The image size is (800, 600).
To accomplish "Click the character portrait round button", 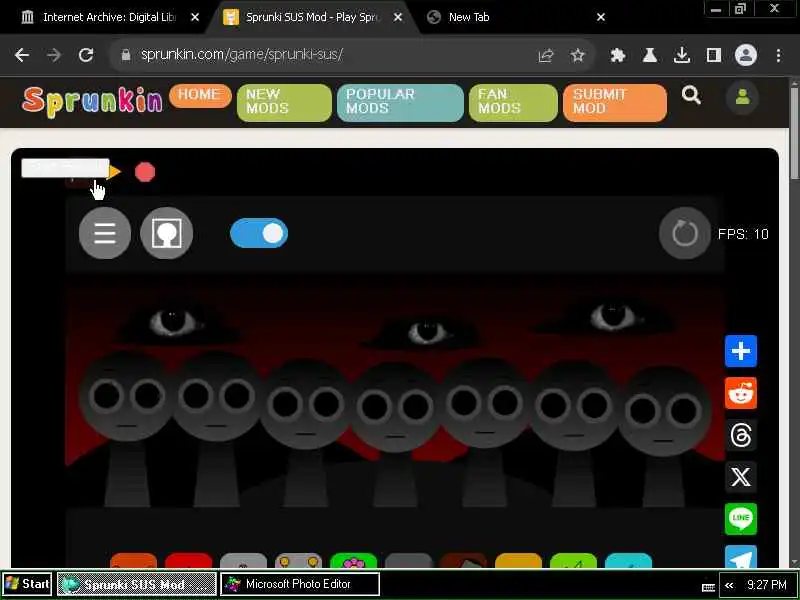I will coord(166,233).
